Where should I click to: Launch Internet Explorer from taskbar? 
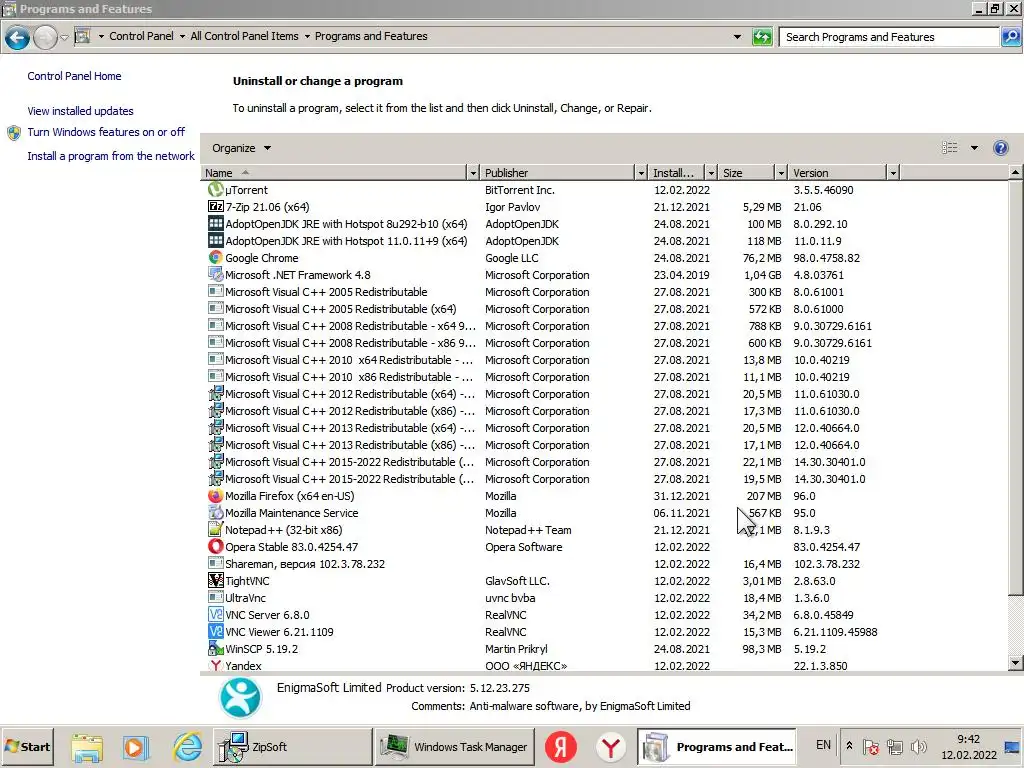coord(187,747)
